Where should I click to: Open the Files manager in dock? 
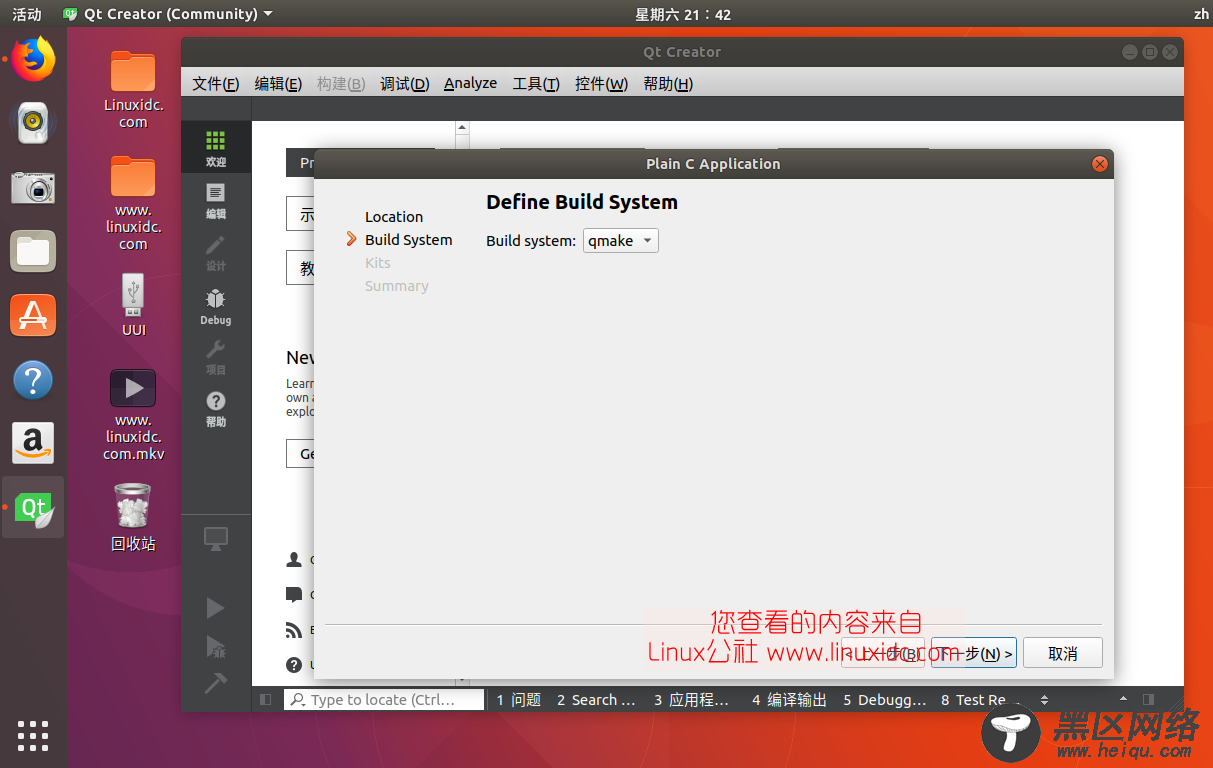[33, 251]
